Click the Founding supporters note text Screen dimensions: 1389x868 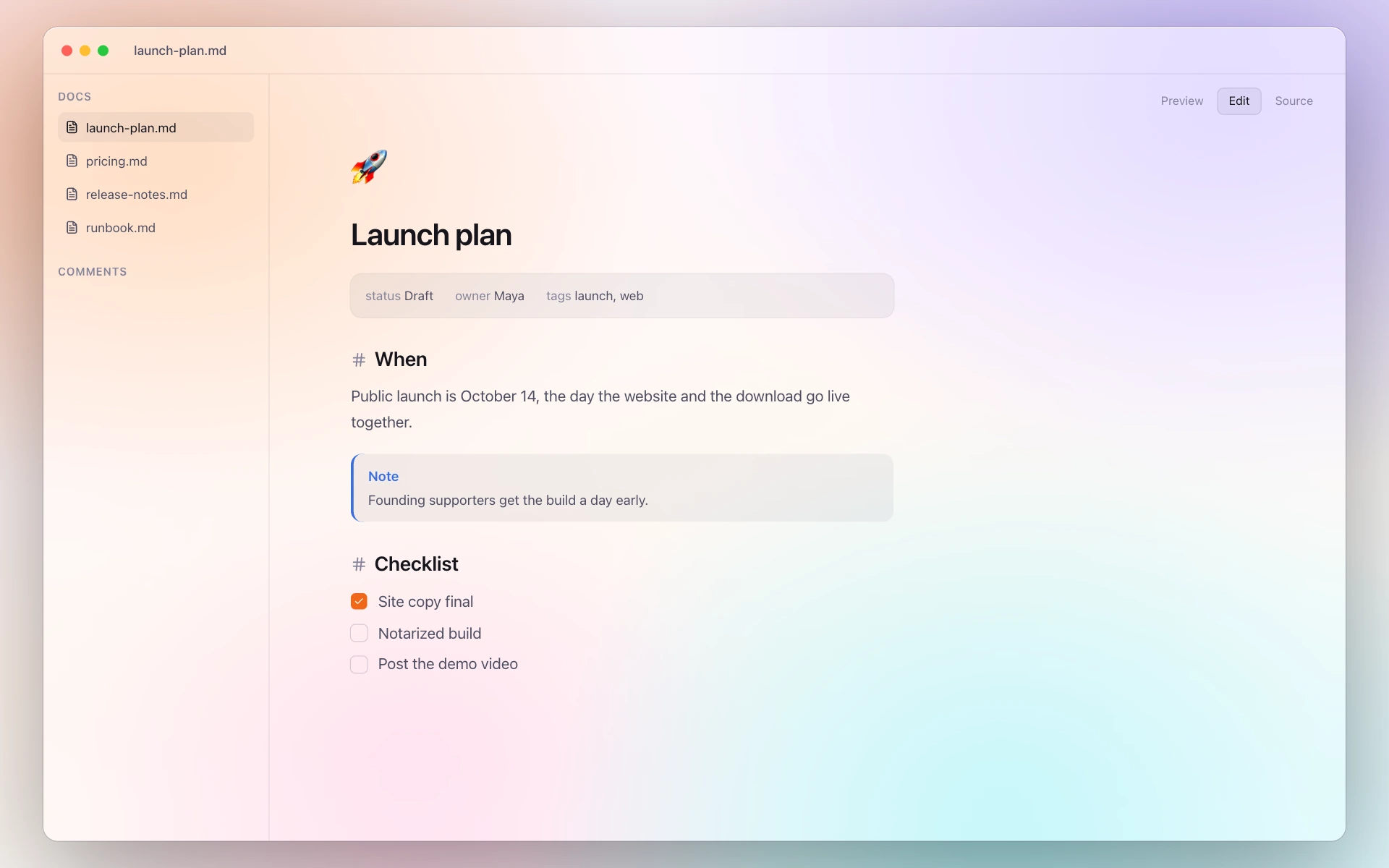(508, 501)
